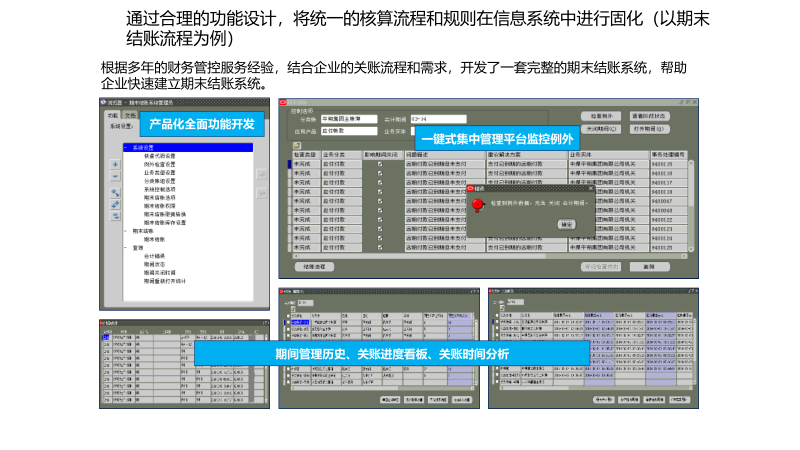800x450 pixels.
Task: Click the 返回 button at the bottom right
Action: point(649,267)
